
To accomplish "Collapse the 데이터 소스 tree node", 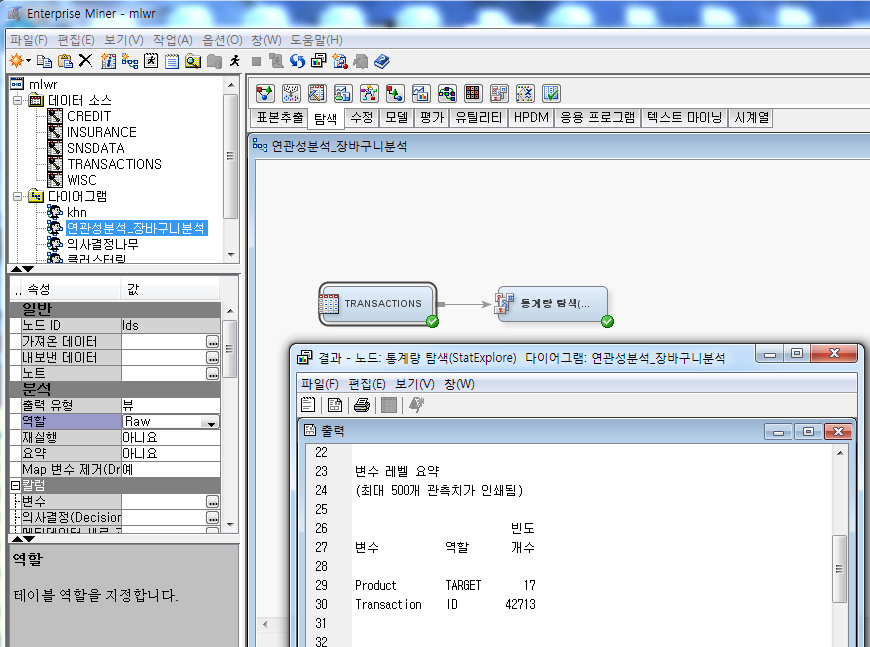I will [18, 100].
